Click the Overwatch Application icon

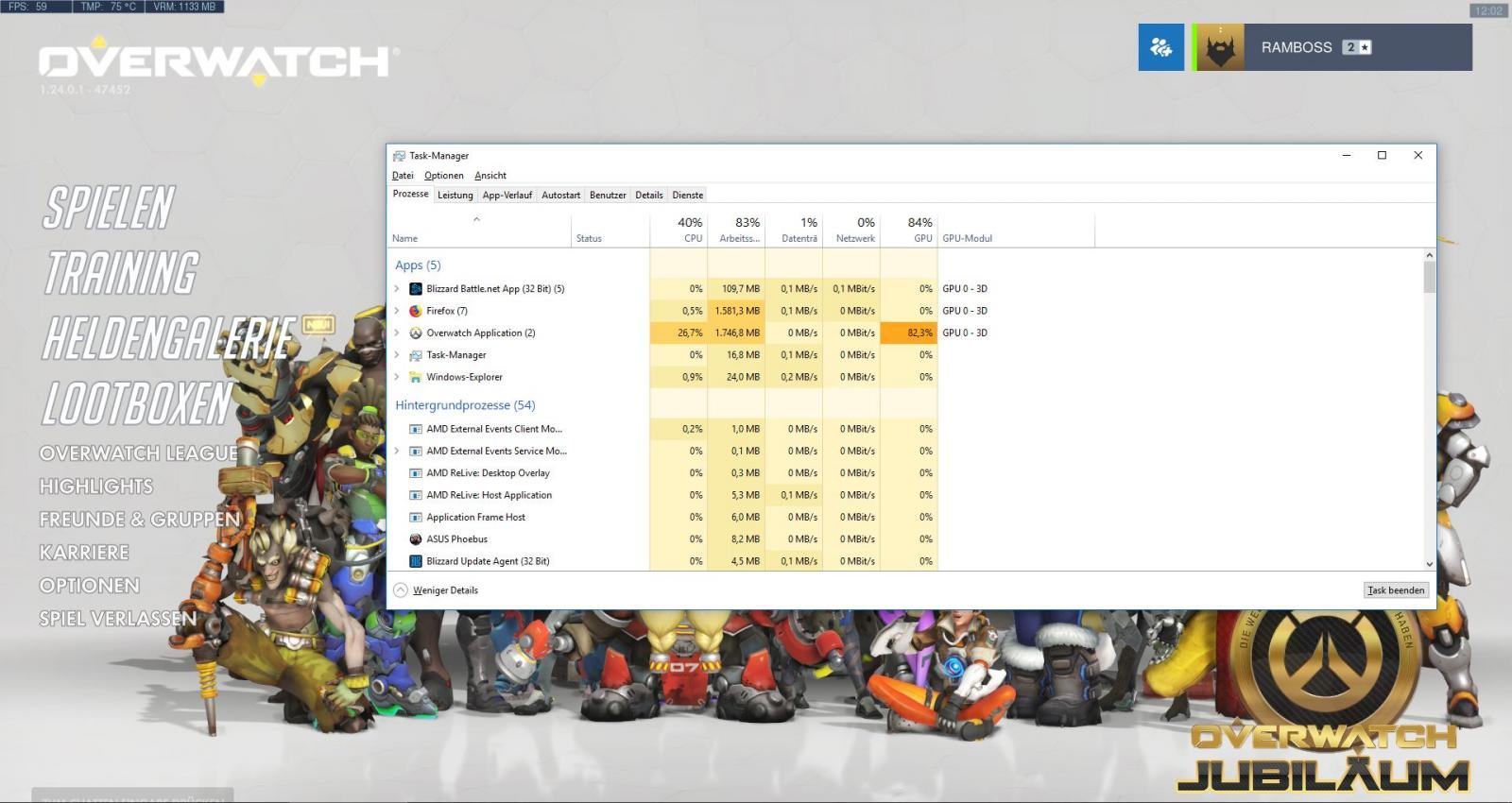[x=416, y=333]
